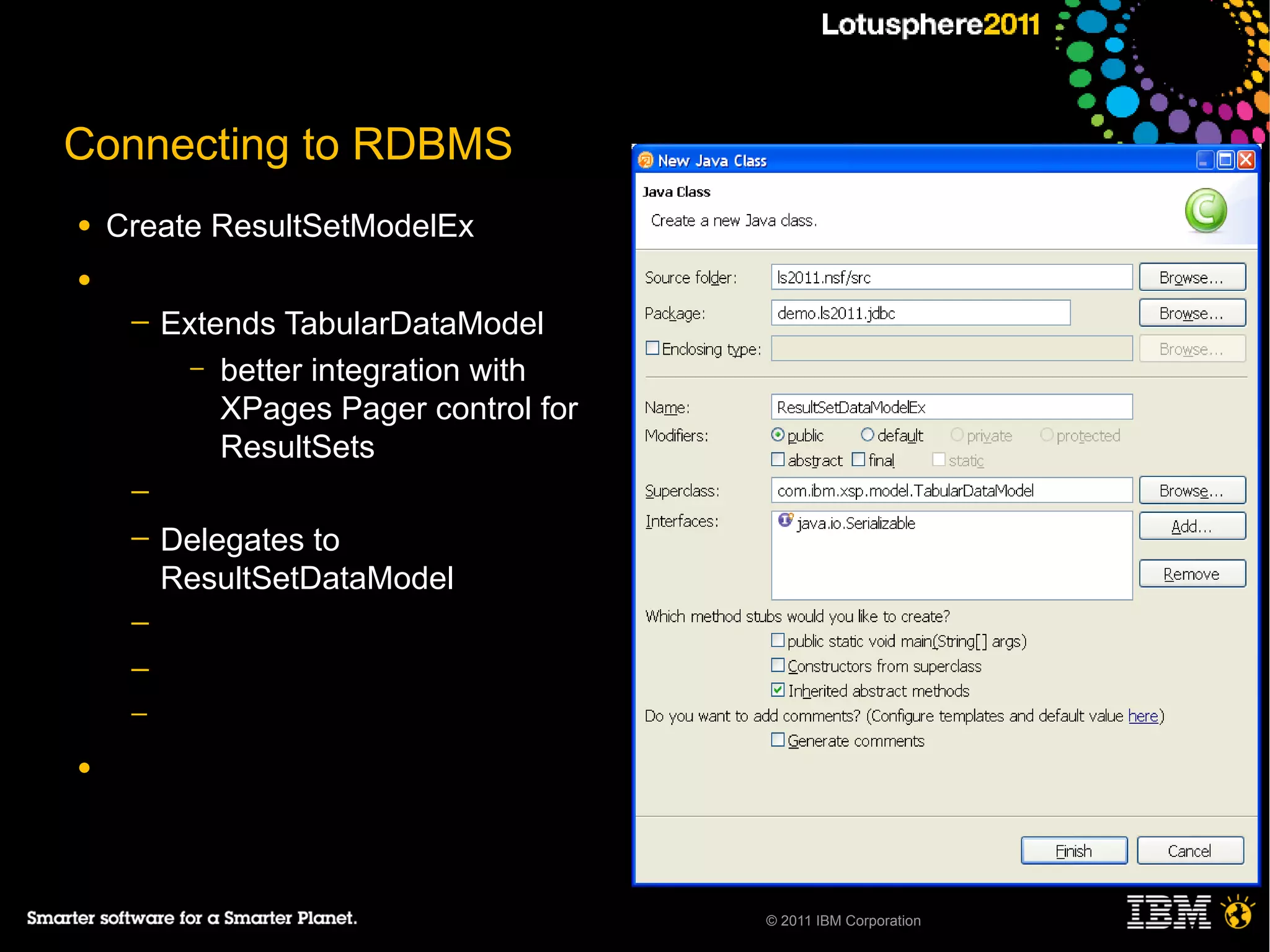
Task: Minimize the New Java Class dialog
Action: pos(1204,160)
